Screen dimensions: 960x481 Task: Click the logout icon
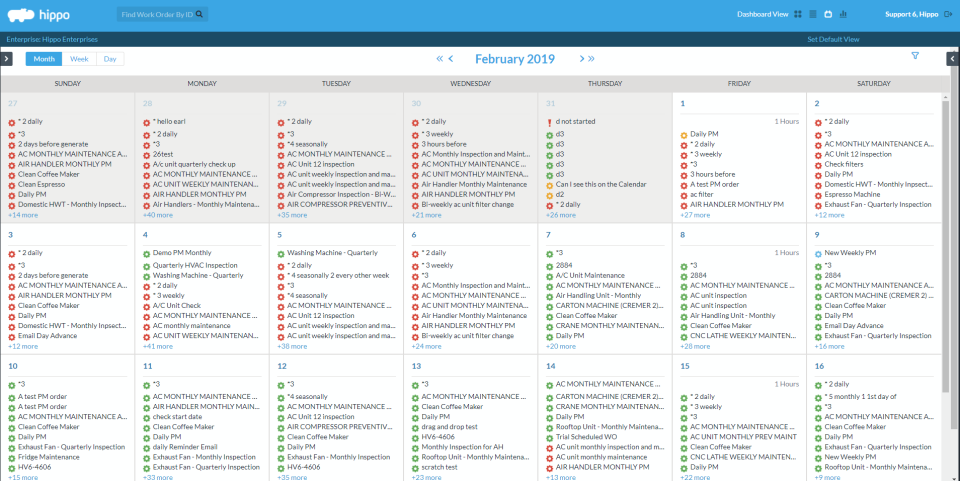948,14
